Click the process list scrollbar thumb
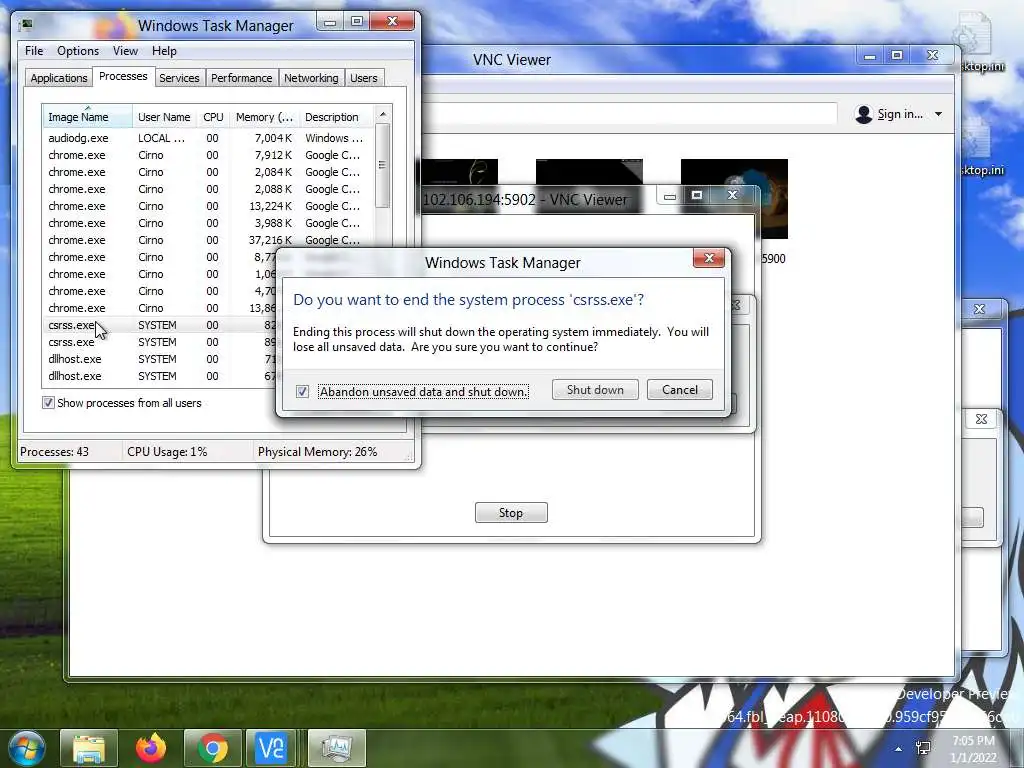Viewport: 1024px width, 768px height. 383,165
